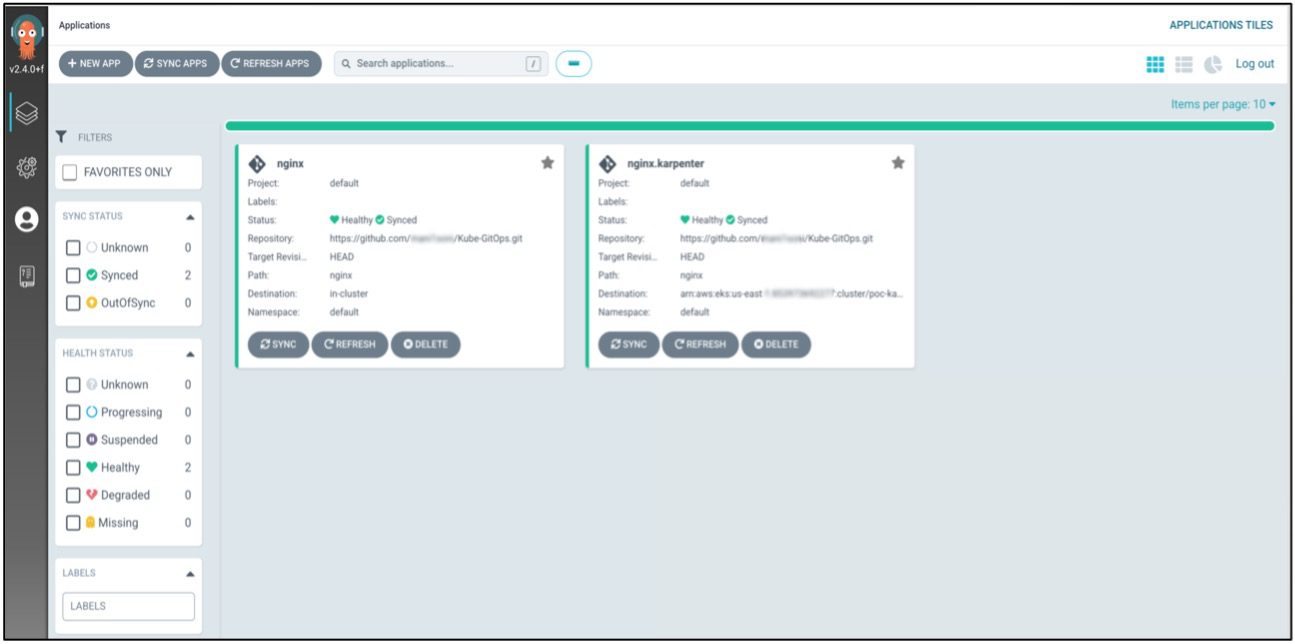Click SYNC APPS in the toolbar

pos(176,64)
